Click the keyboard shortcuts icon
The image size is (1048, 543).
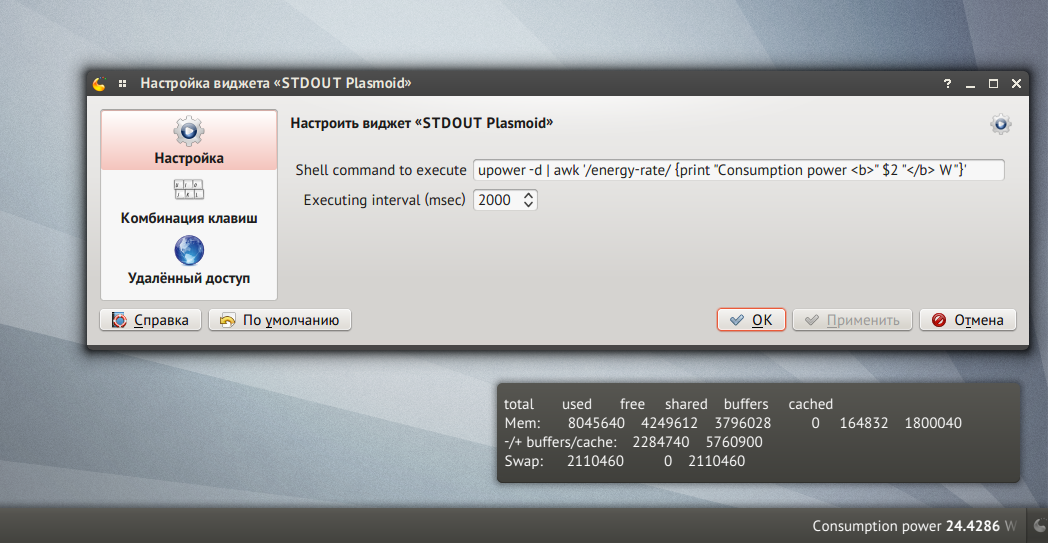coord(189,190)
